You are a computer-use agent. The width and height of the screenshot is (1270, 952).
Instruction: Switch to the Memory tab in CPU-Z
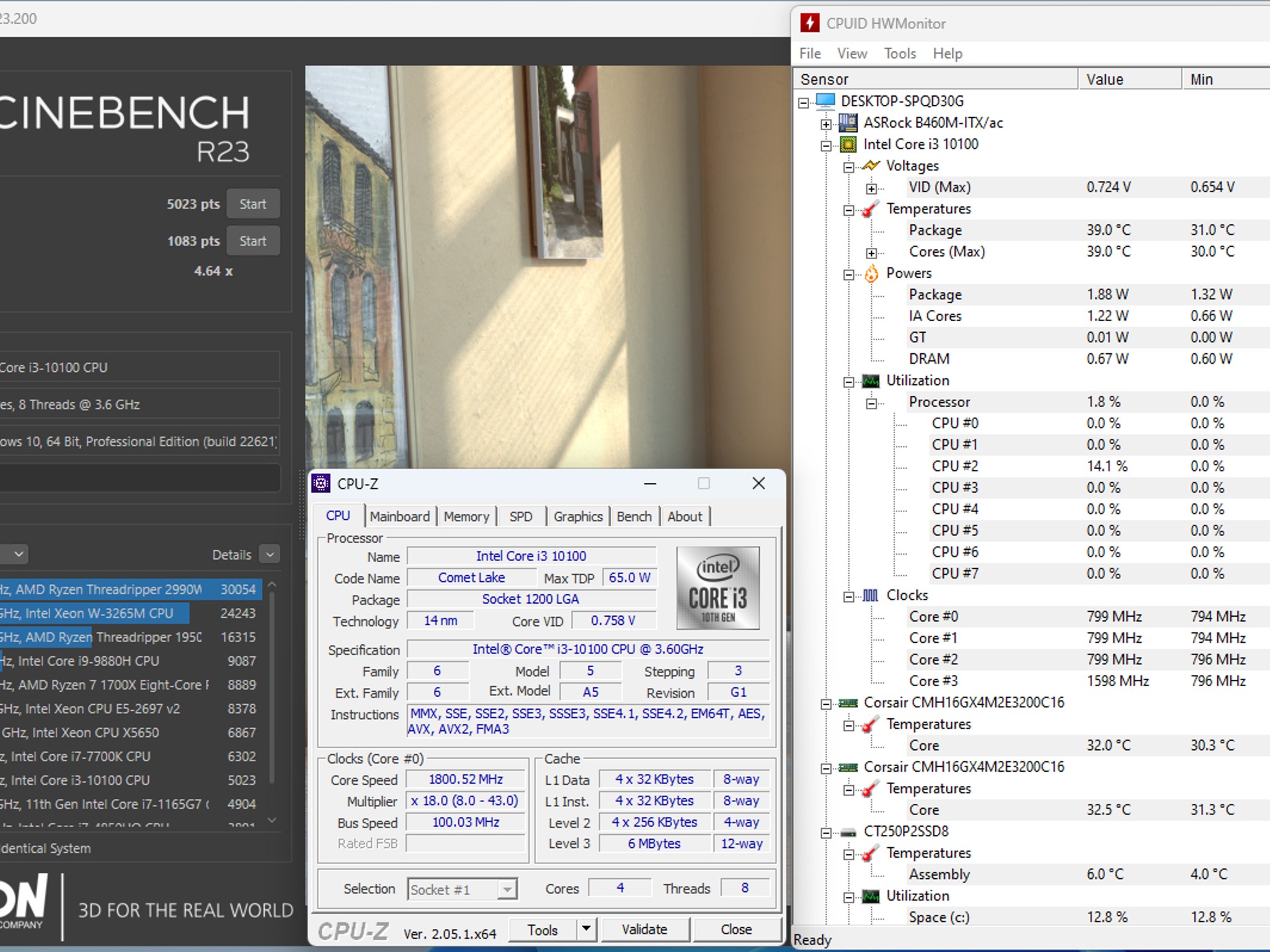[466, 516]
